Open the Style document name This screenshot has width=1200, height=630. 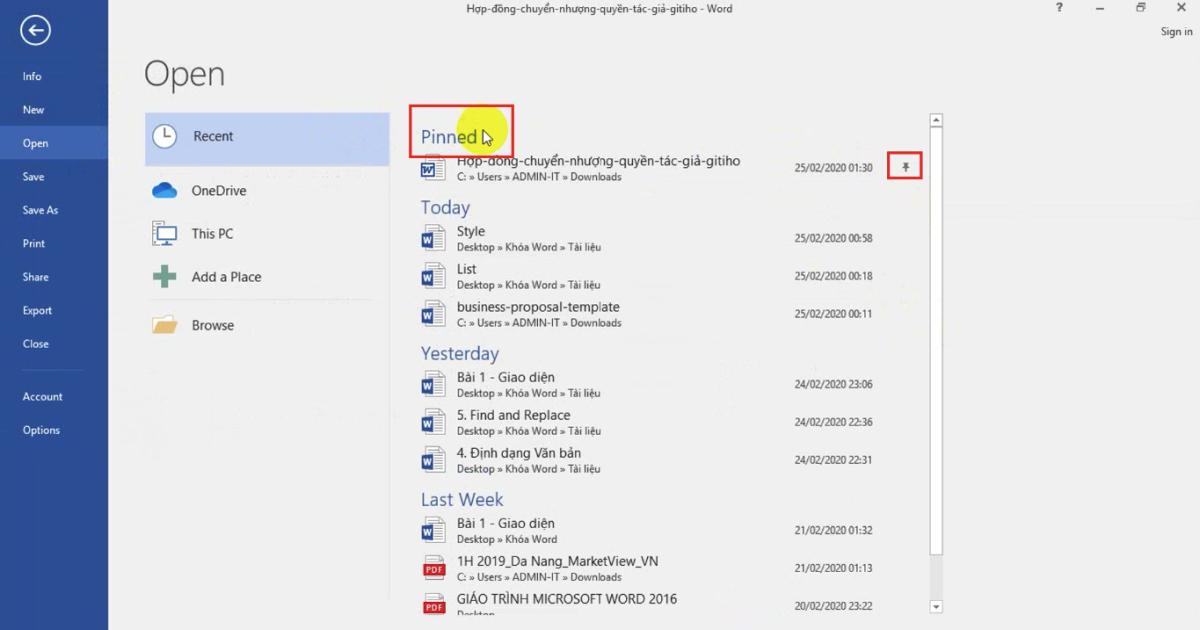pyautogui.click(x=471, y=231)
